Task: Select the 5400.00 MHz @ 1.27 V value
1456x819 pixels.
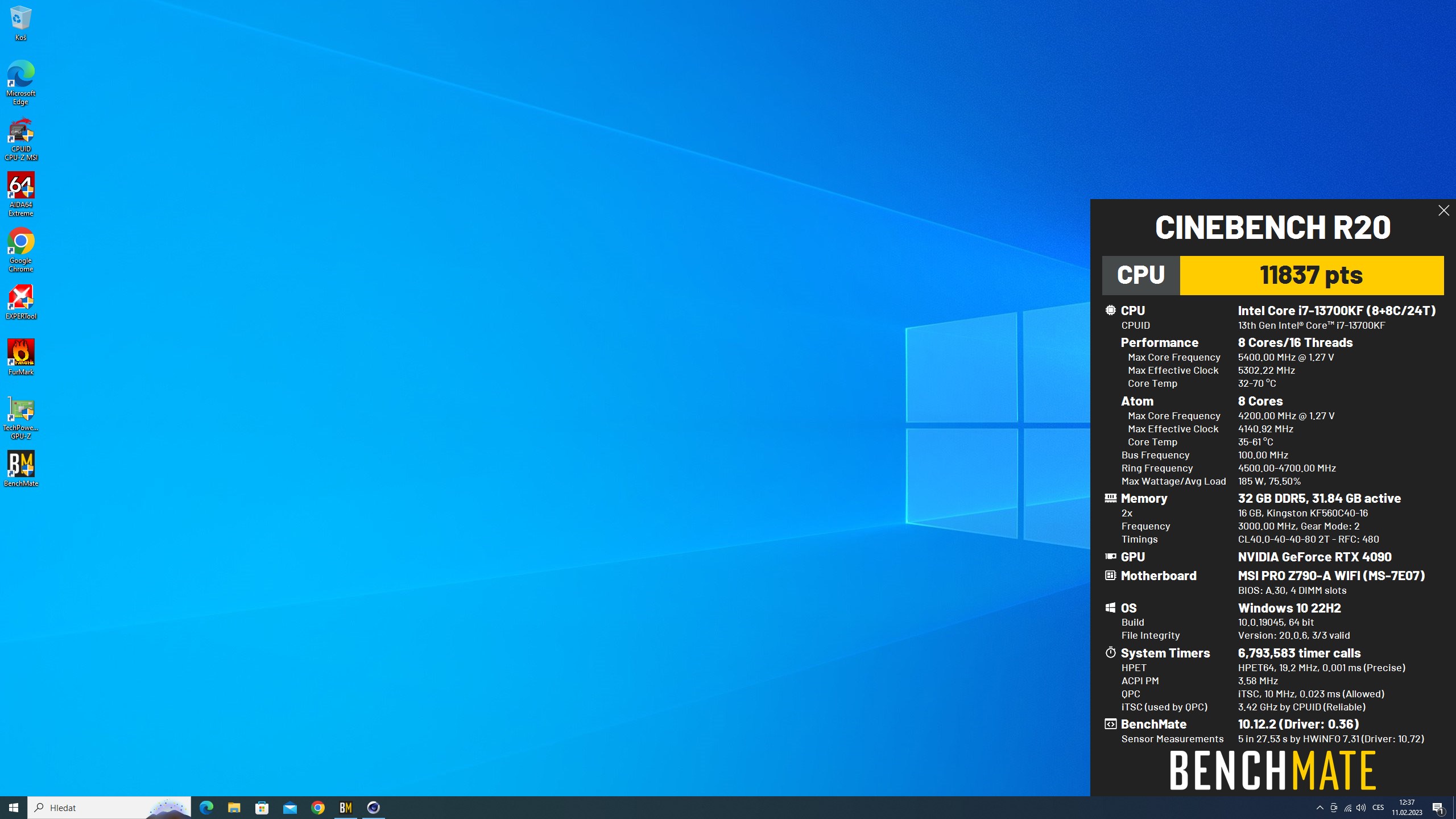Action: coord(1286,357)
